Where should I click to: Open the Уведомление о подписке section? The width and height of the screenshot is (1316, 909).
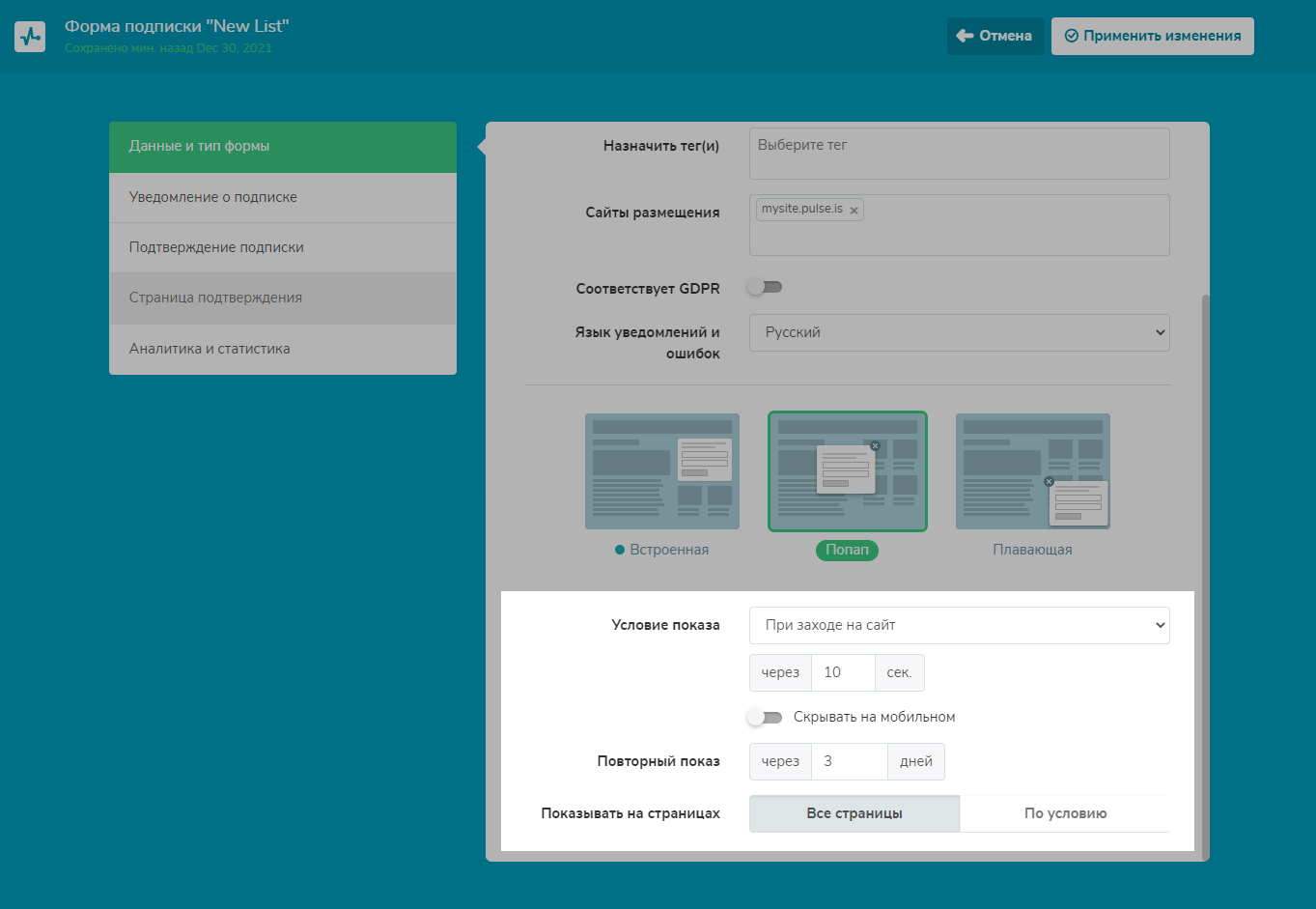pos(282,197)
